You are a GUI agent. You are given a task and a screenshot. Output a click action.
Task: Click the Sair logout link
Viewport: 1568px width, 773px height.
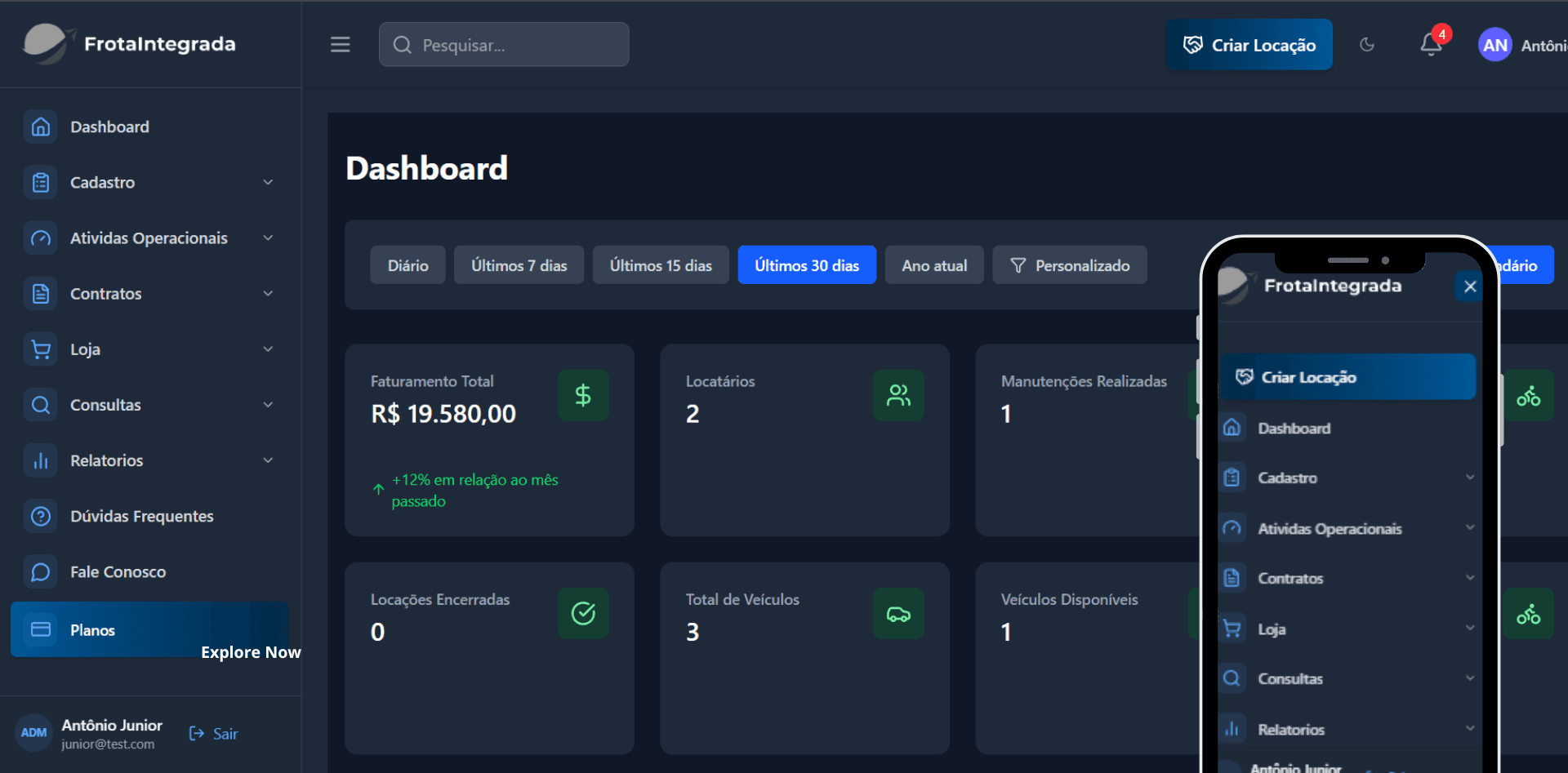click(x=214, y=734)
